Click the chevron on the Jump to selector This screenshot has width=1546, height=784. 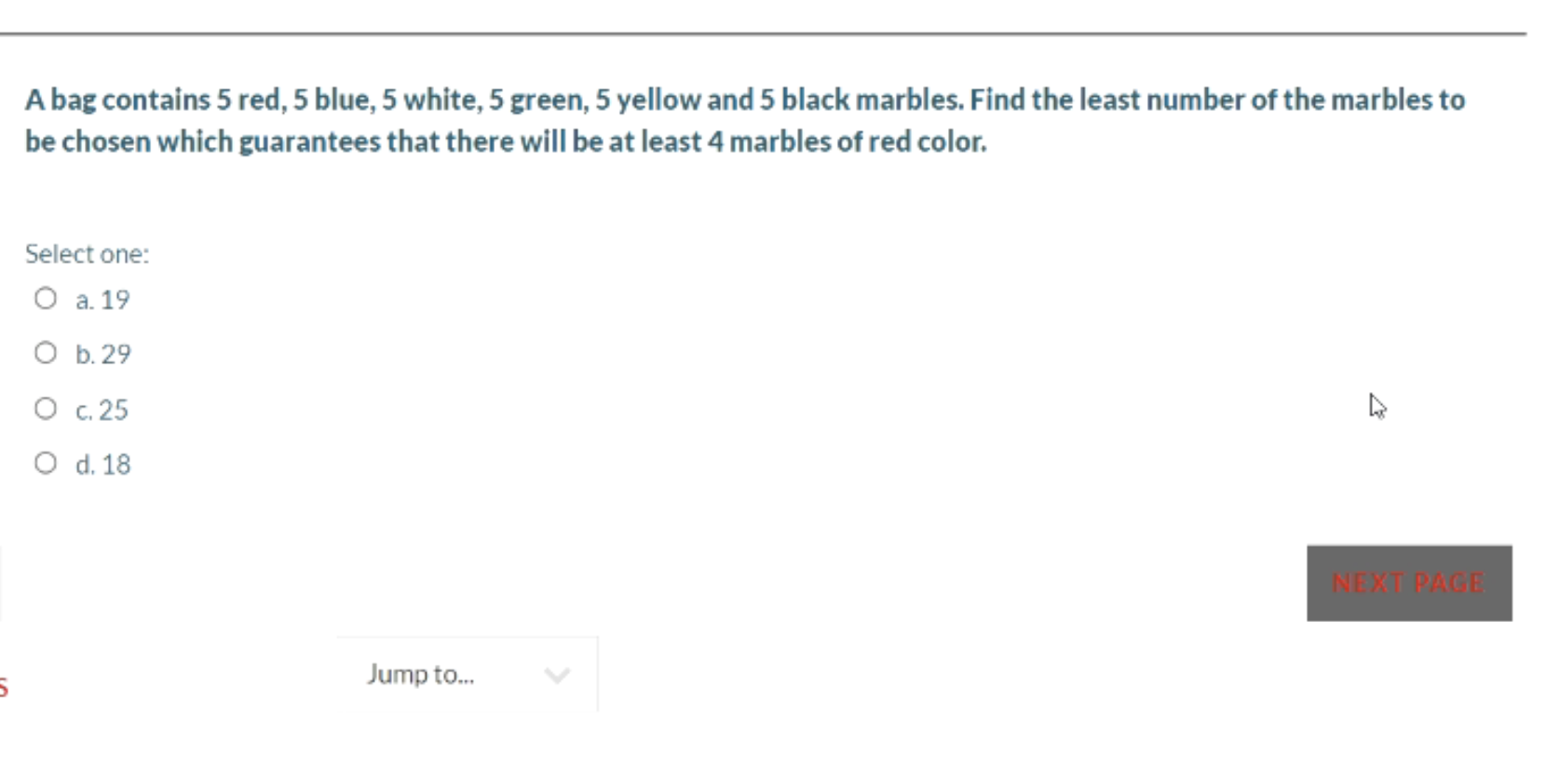557,675
